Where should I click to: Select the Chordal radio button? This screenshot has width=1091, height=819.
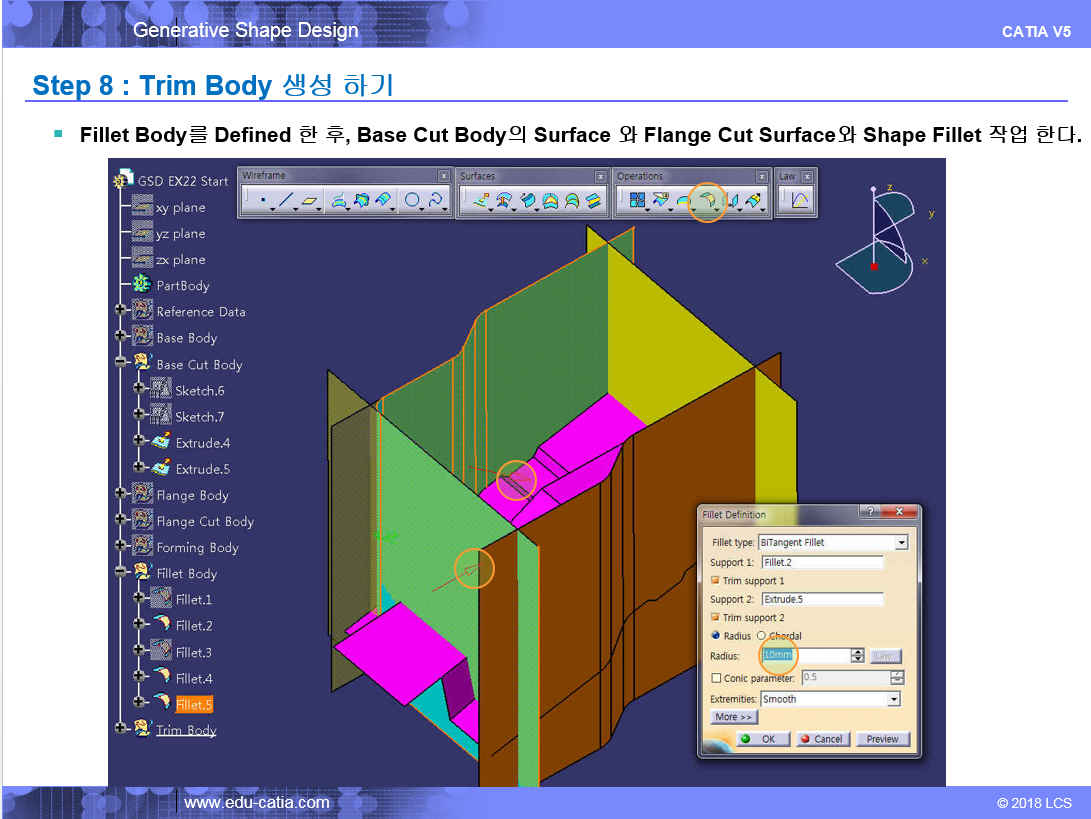[x=761, y=635]
